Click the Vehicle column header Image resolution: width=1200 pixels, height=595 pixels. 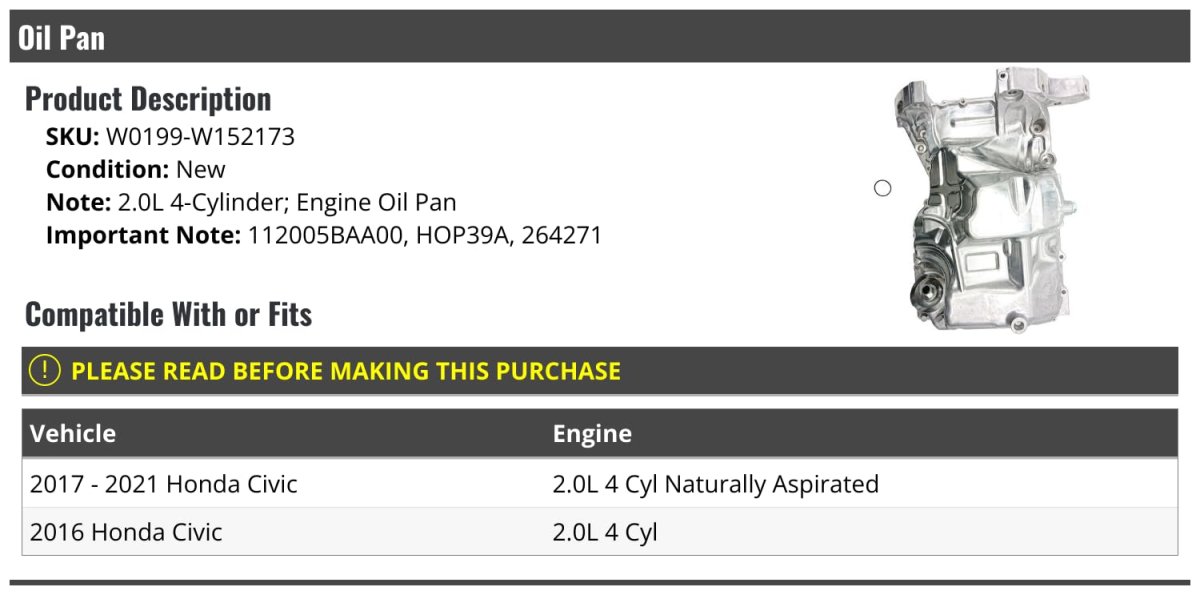(x=73, y=434)
